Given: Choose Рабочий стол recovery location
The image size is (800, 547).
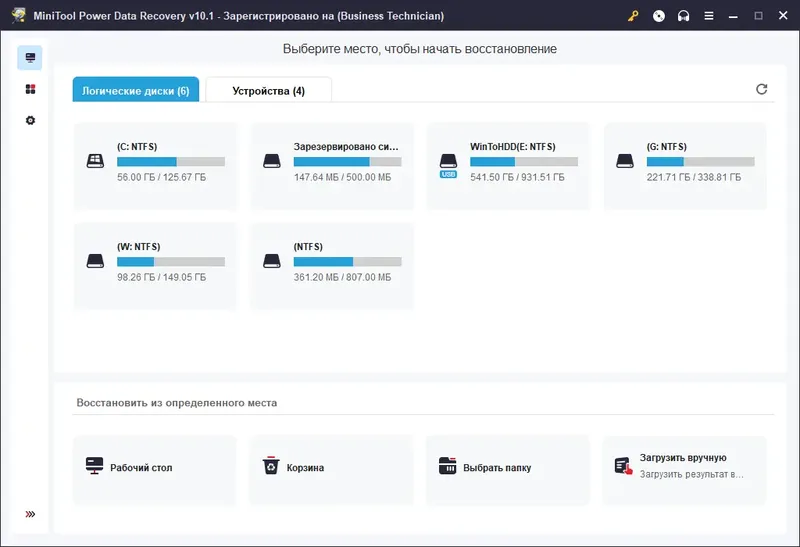Looking at the screenshot, I should [155, 470].
